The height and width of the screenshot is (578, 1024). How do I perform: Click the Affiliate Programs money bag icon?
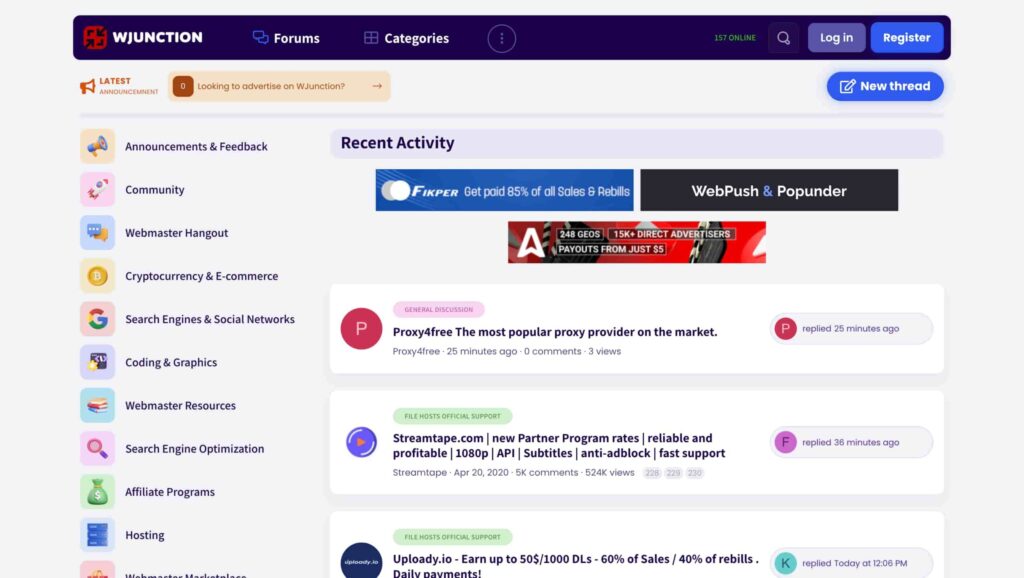point(97,491)
